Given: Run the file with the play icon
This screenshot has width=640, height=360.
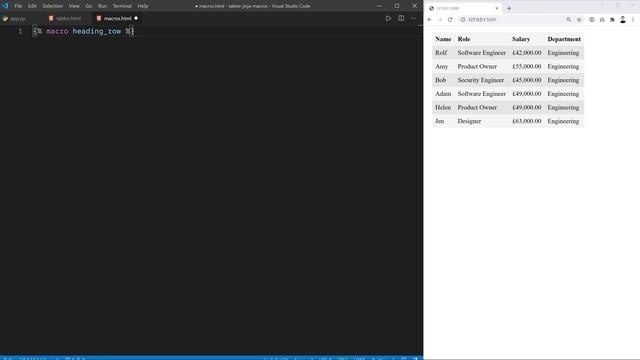Looking at the screenshot, I should (x=388, y=18).
